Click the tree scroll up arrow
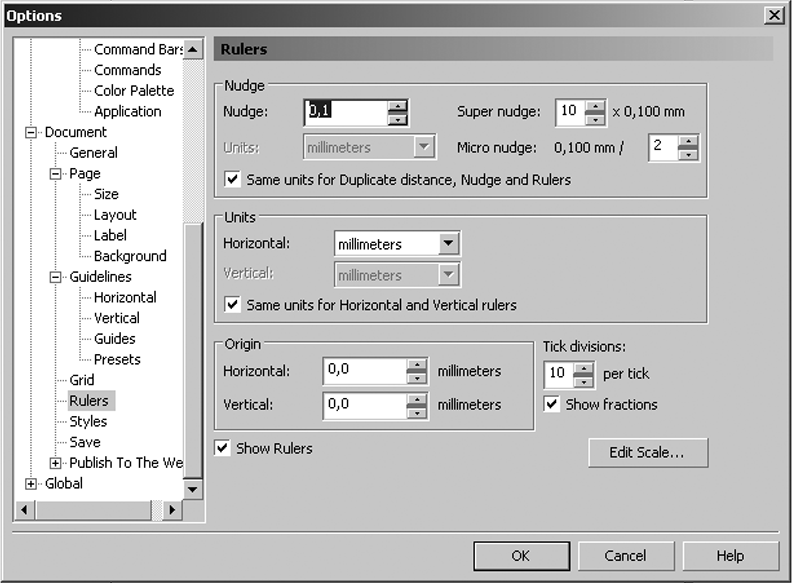The width and height of the screenshot is (792, 583). [192, 49]
